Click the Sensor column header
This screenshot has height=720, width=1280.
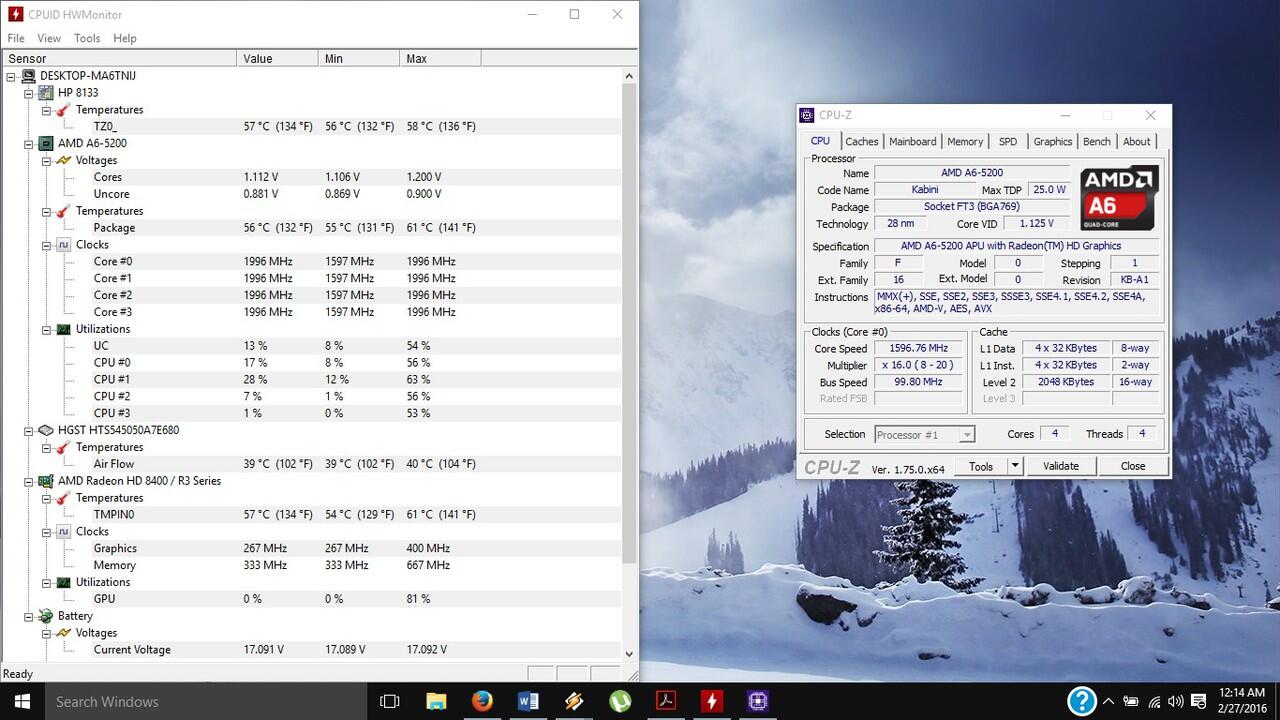[120, 59]
